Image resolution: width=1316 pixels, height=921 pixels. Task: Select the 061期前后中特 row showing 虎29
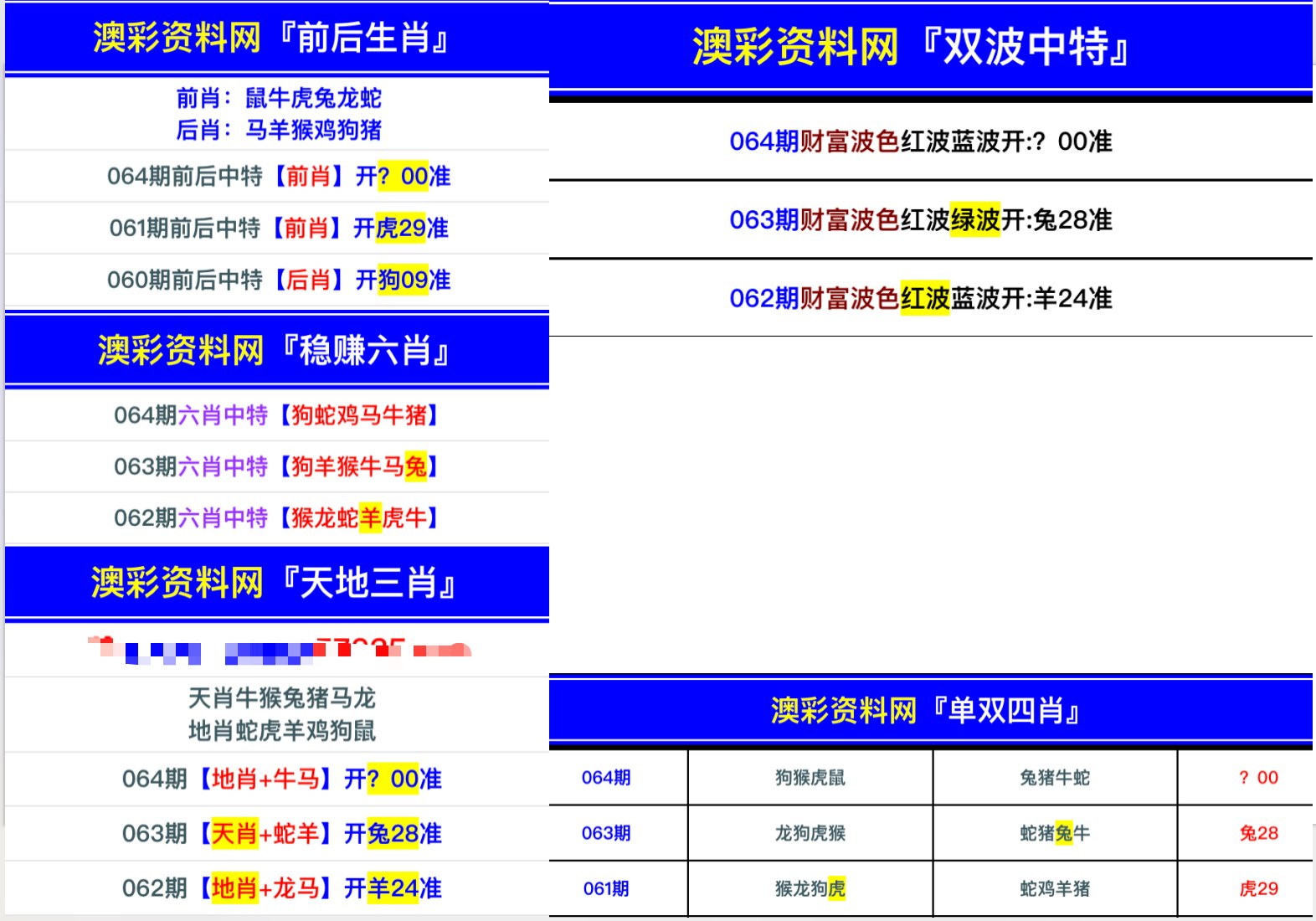pos(278,228)
